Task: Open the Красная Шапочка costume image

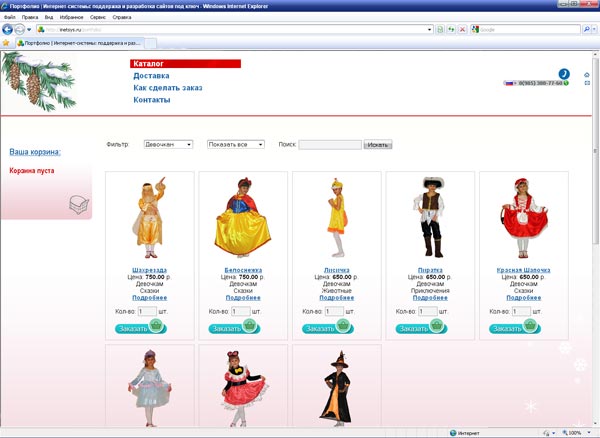Action: 524,217
